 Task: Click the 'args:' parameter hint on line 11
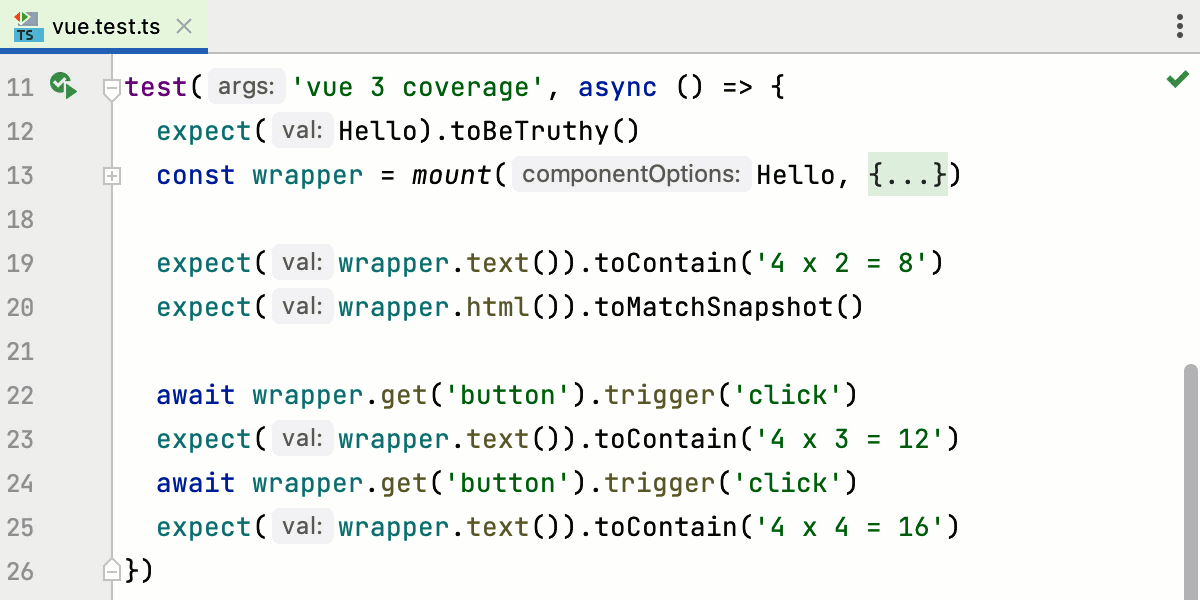click(246, 87)
